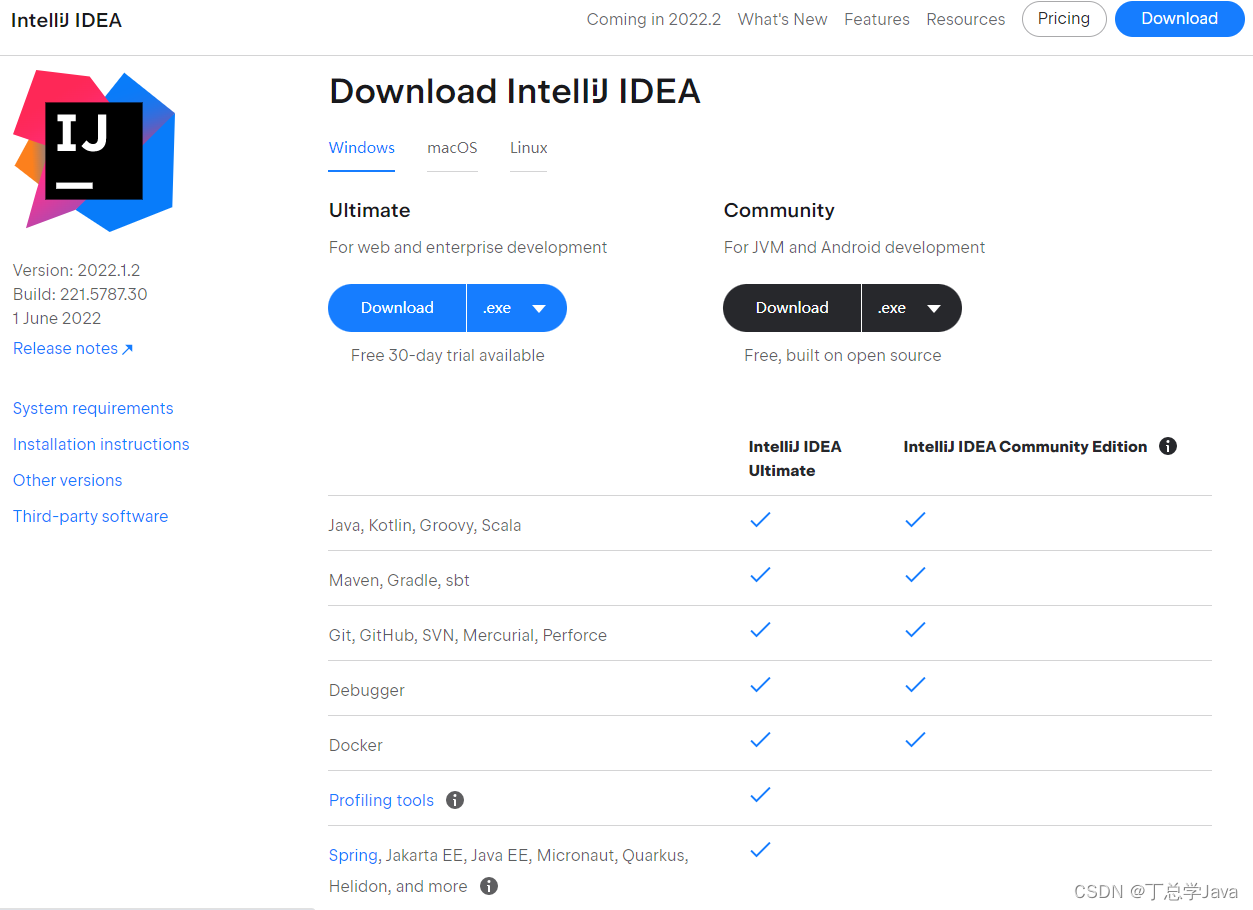Click the blue Download button in header
The image size is (1253, 910).
click(x=1179, y=19)
